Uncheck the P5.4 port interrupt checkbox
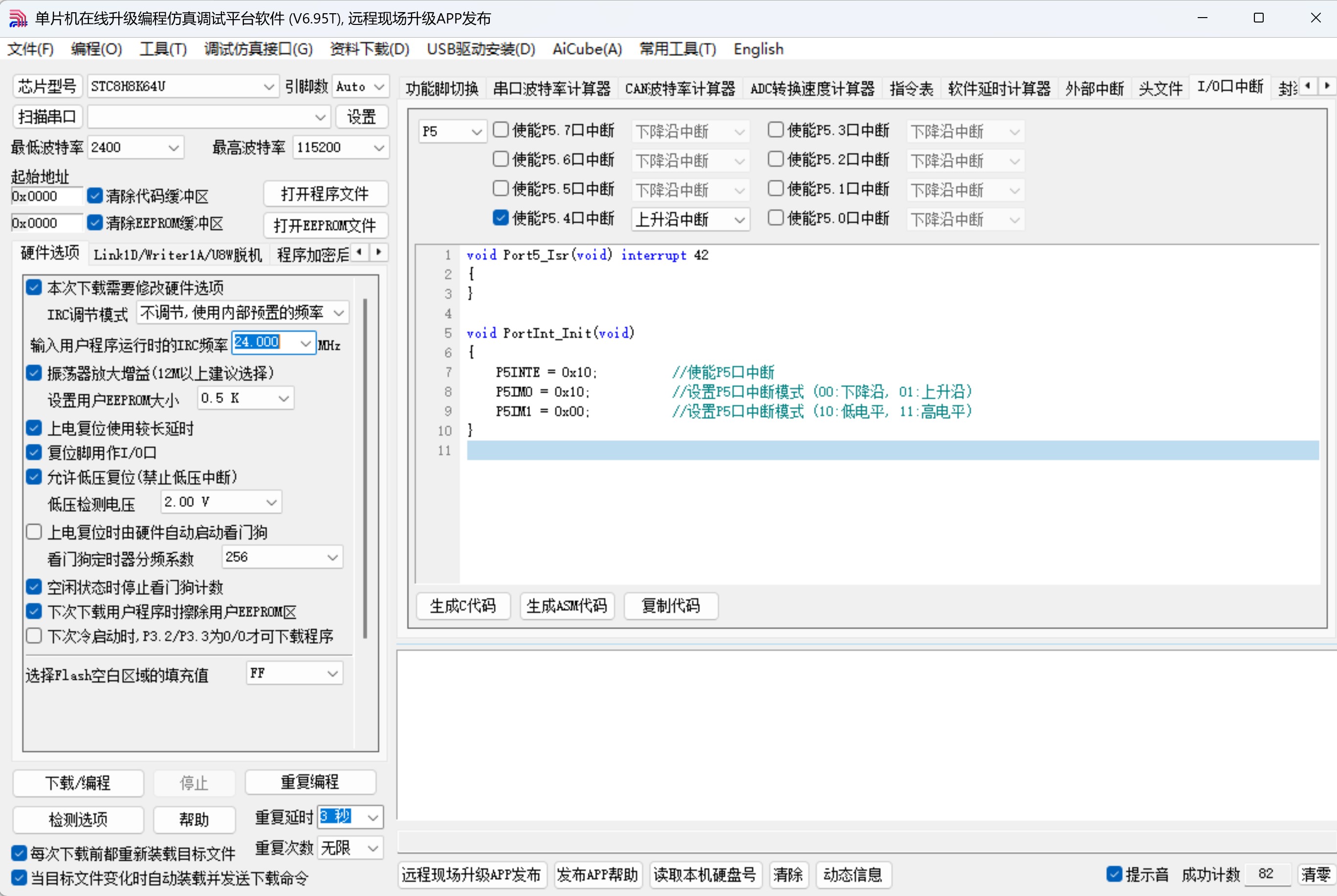 [501, 218]
